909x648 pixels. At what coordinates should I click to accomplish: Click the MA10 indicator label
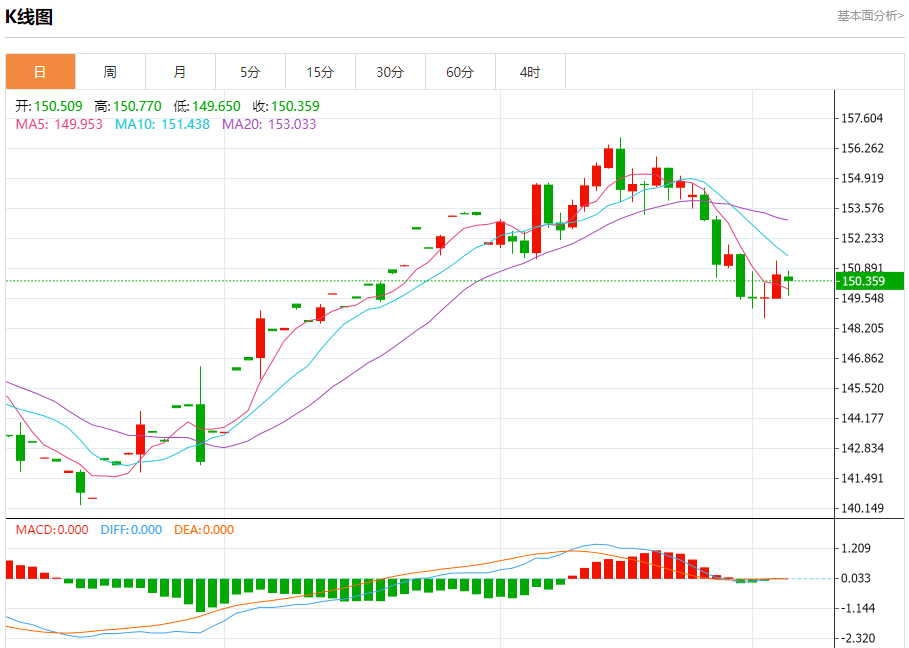[x=162, y=124]
